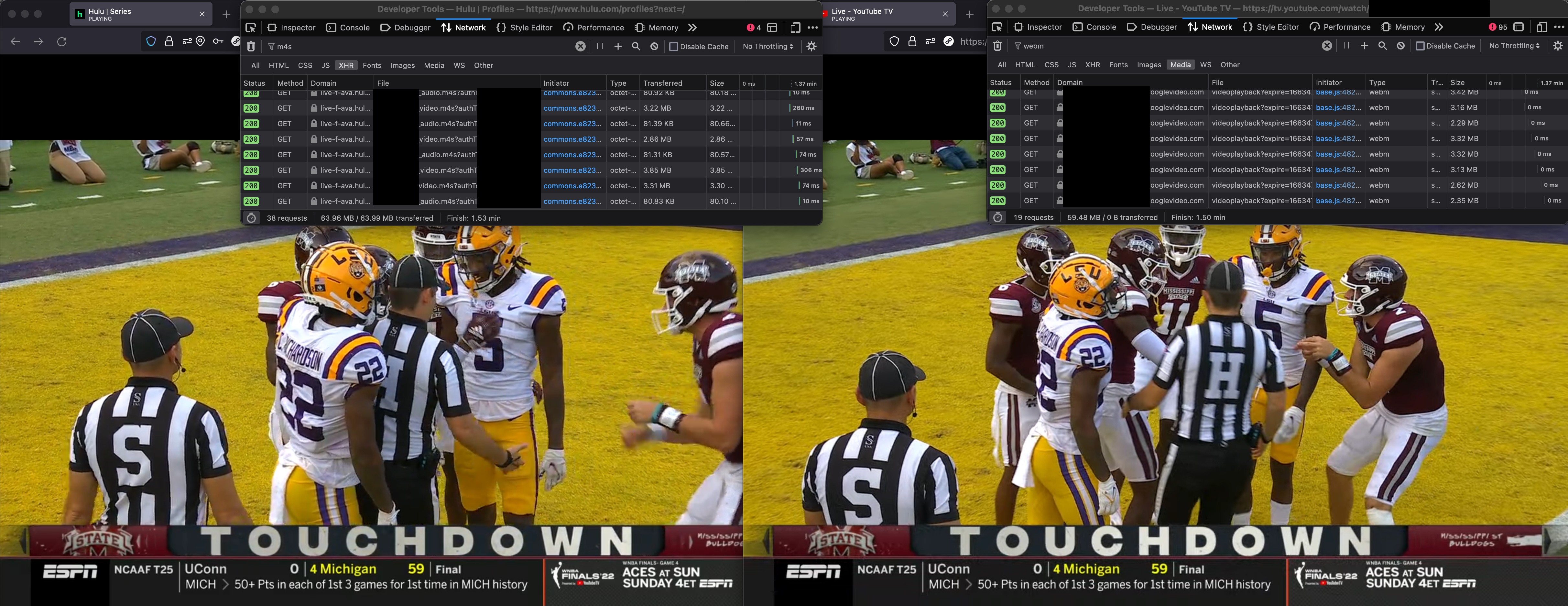Open performance analysis in YouTube TV status bar

tap(998, 217)
